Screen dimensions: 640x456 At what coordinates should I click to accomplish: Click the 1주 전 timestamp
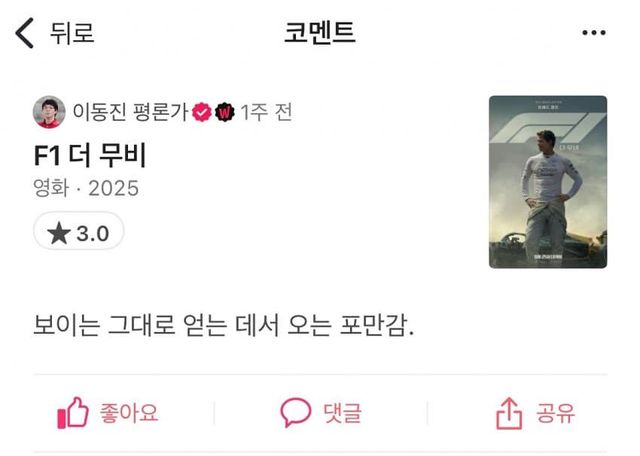pos(266,112)
